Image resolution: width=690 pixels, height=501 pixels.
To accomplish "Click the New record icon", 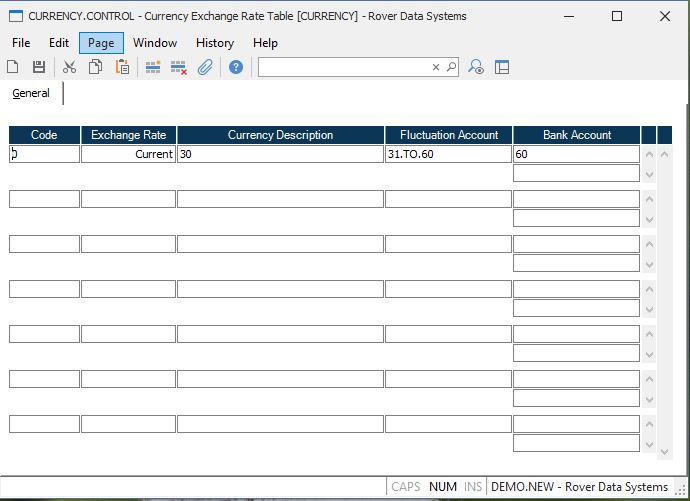I will point(13,67).
